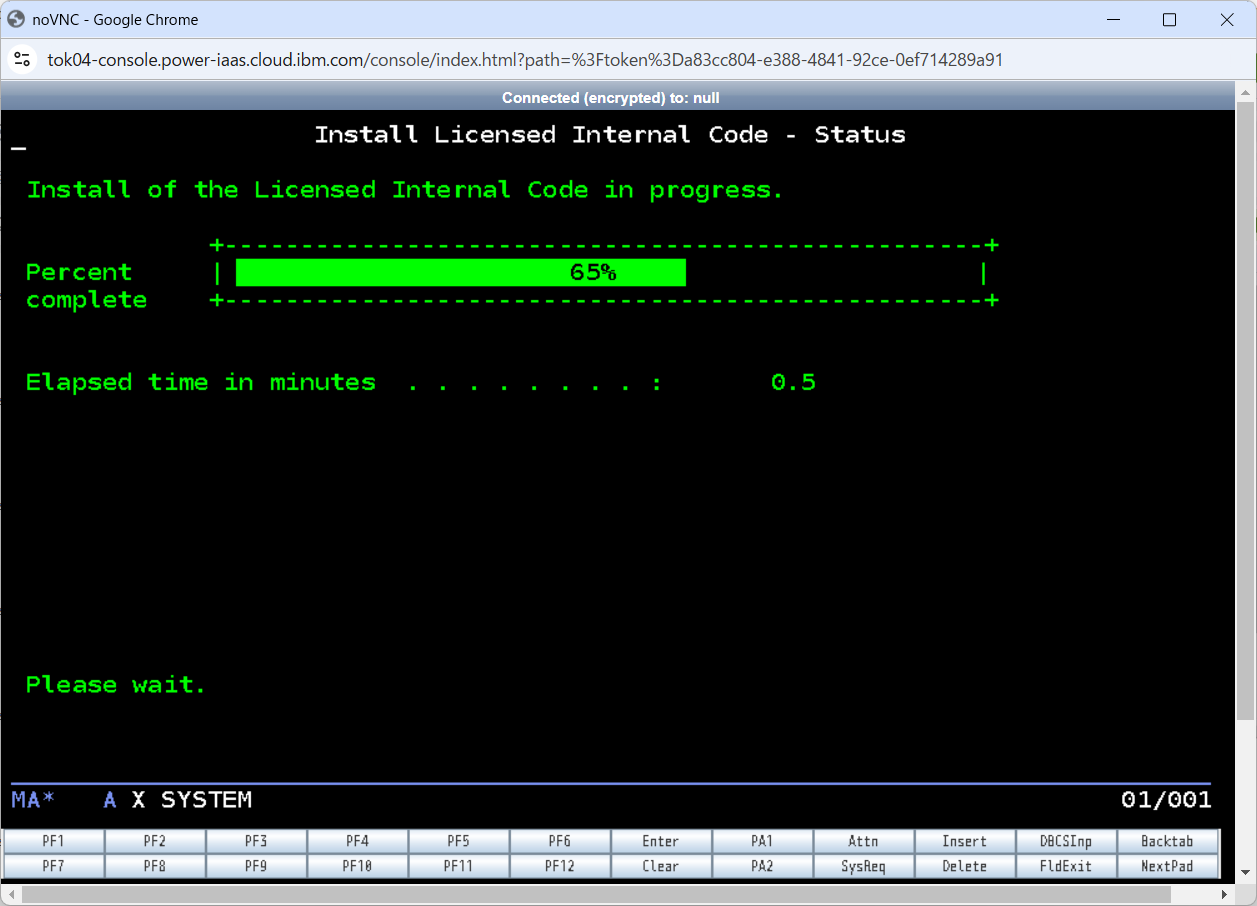Click the PF2 function key button

coord(155,841)
